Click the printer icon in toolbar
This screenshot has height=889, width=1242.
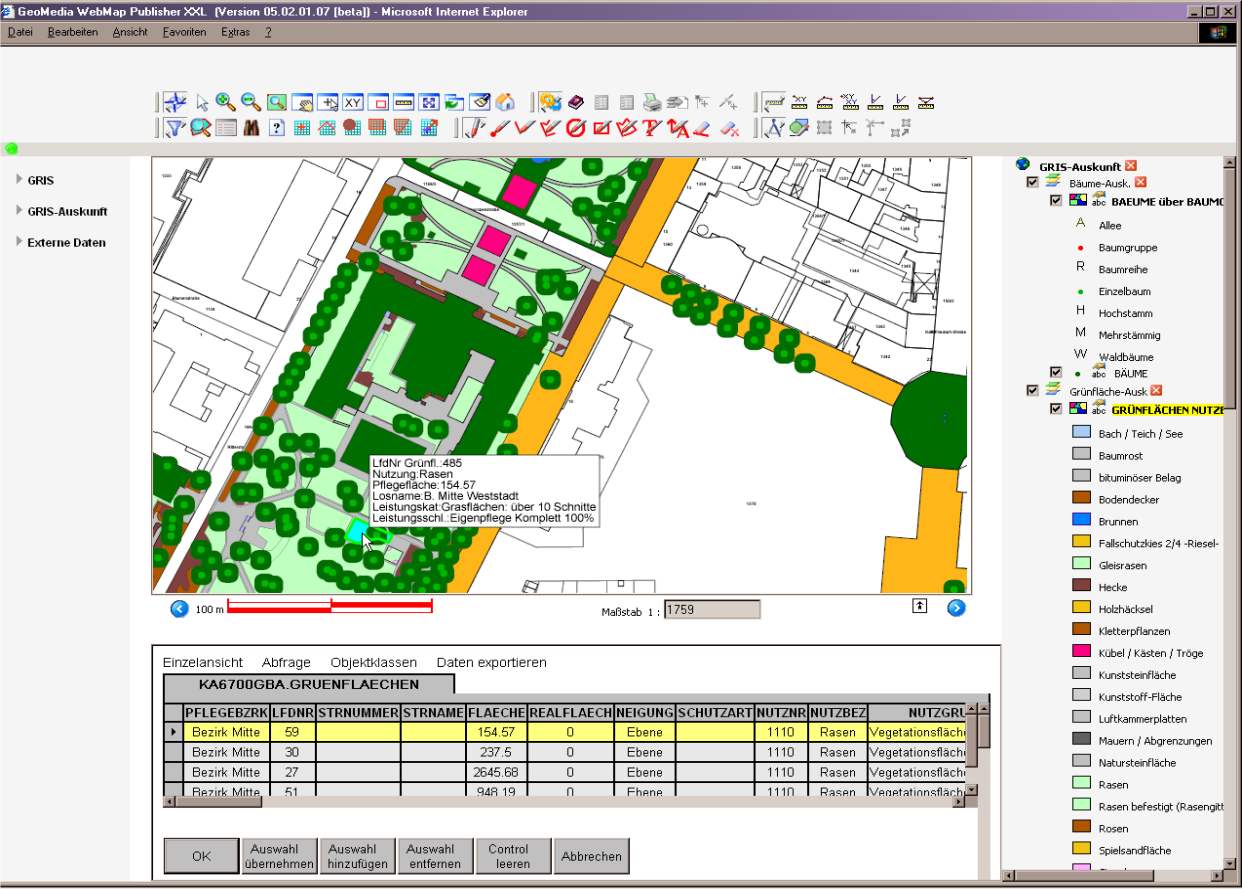(652, 102)
